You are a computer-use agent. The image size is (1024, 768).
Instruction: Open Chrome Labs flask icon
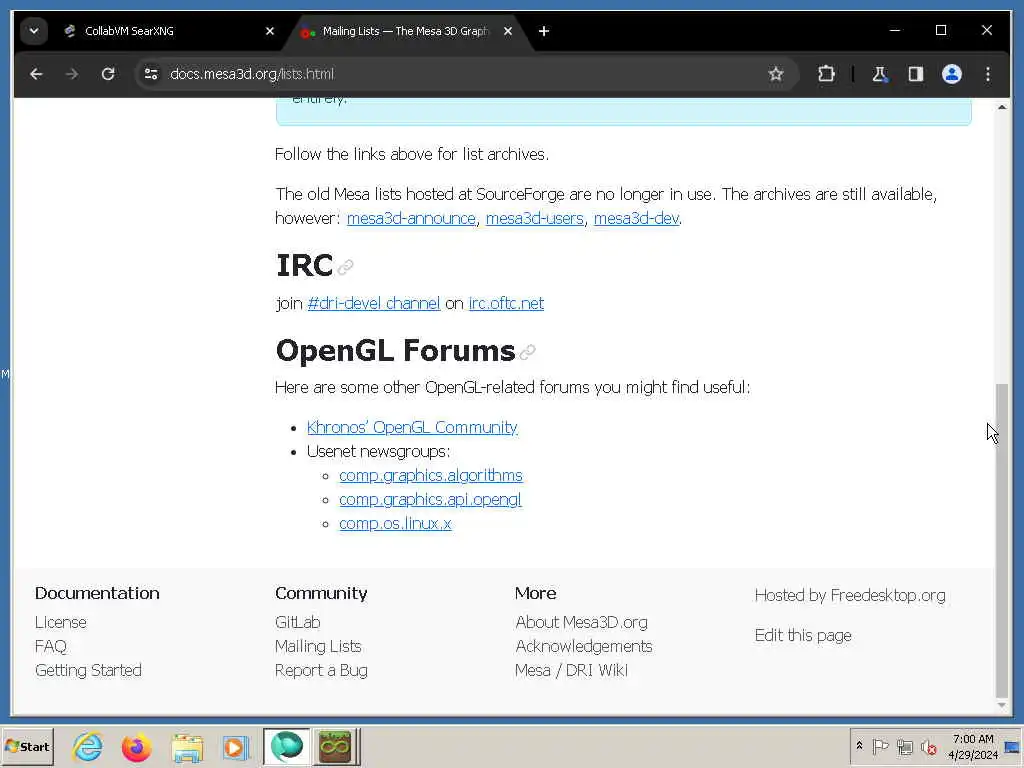pyautogui.click(x=880, y=74)
